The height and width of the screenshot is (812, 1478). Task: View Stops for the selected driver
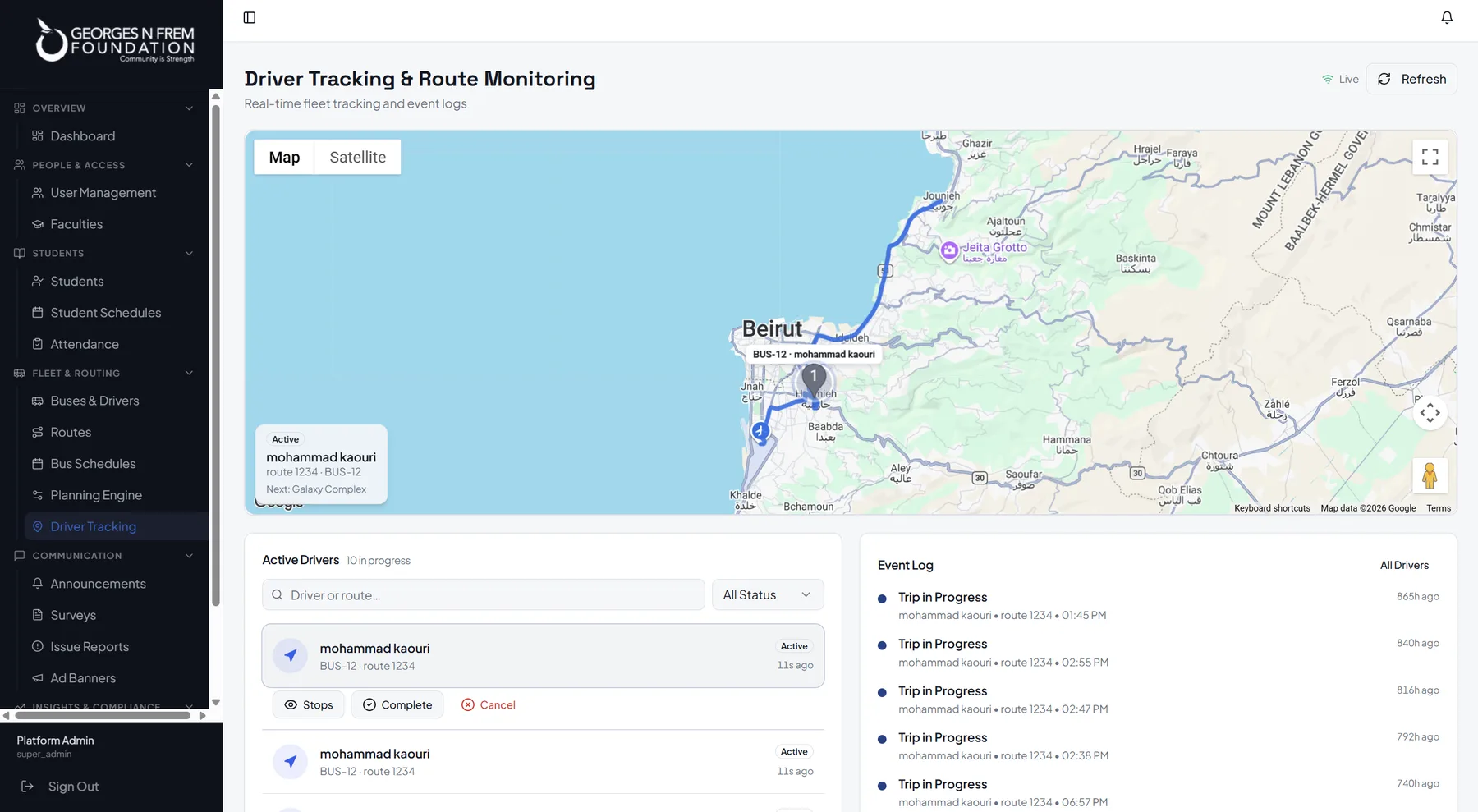pos(309,705)
